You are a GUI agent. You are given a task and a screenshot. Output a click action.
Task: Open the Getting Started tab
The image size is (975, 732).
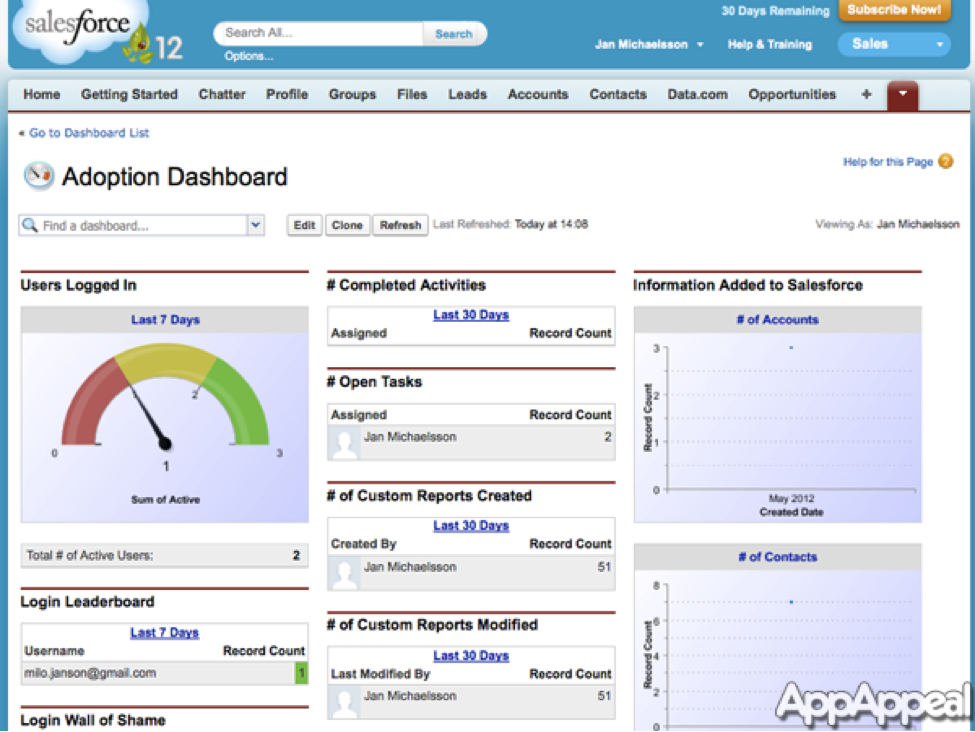(x=129, y=95)
